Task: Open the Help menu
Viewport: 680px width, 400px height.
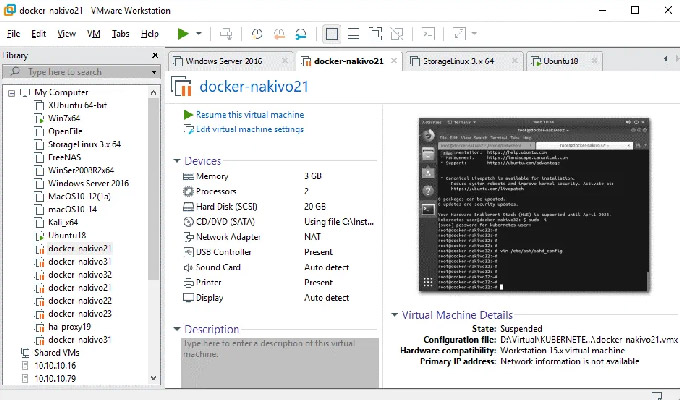Action: (150, 33)
